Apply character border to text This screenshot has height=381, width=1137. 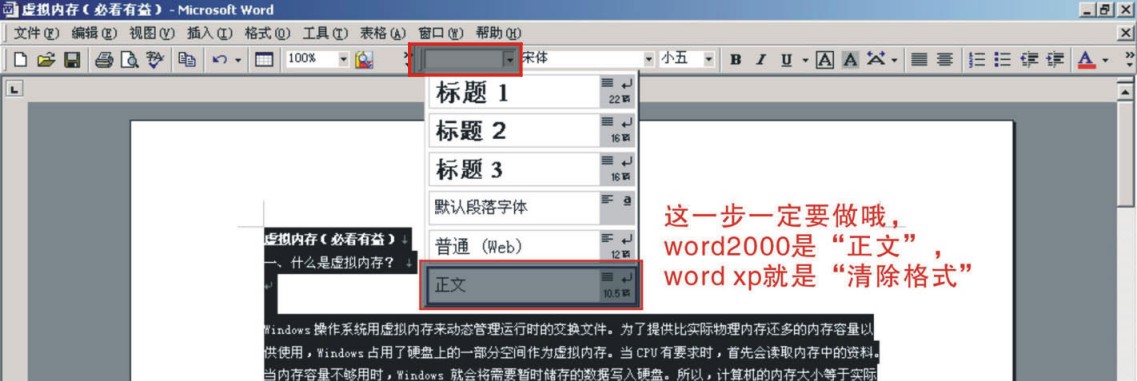[x=824, y=60]
